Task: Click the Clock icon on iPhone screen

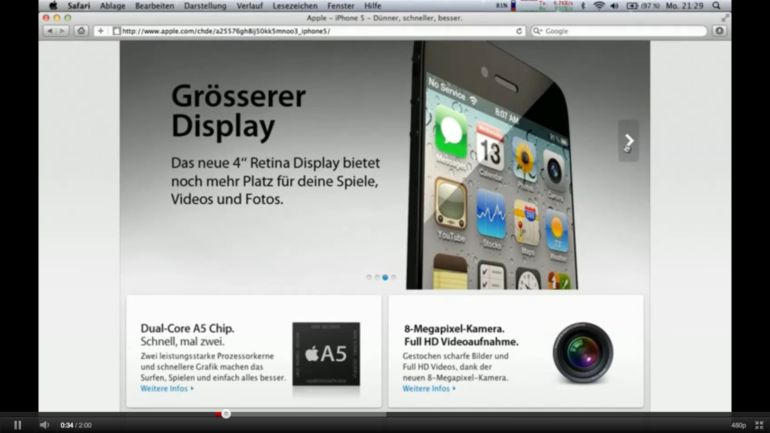Action: coord(528,279)
